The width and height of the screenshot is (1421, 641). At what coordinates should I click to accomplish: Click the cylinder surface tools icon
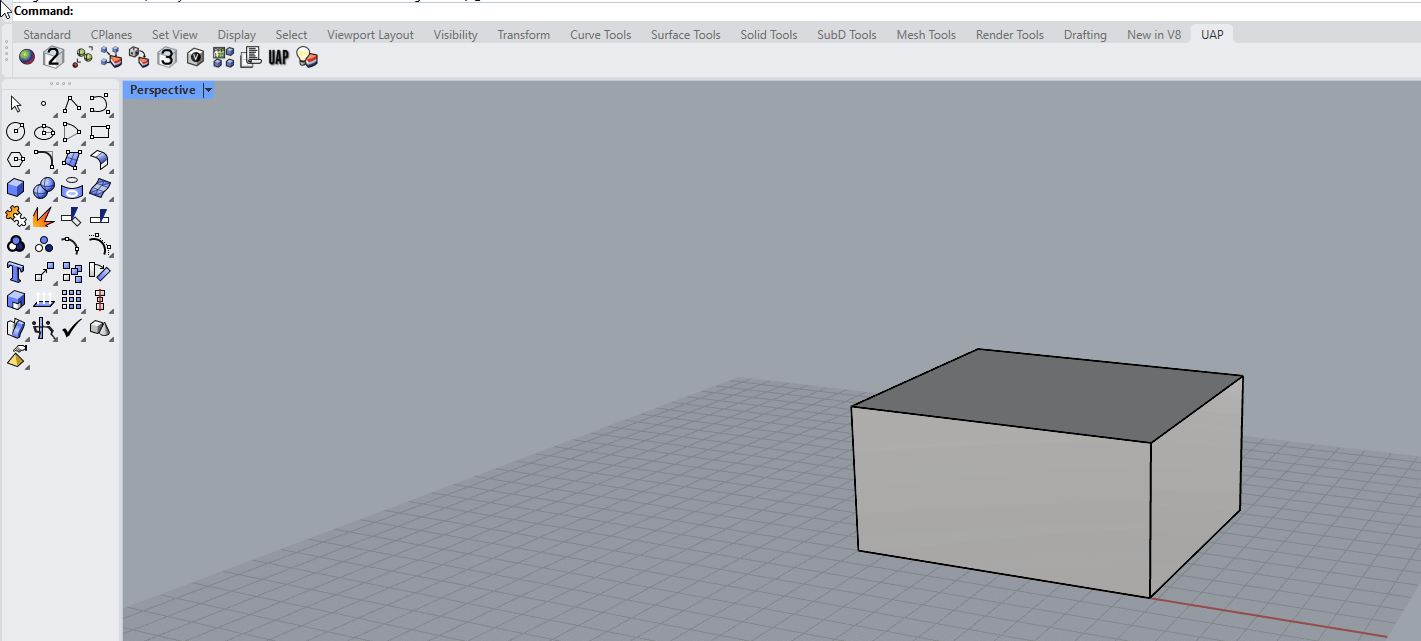(x=72, y=188)
